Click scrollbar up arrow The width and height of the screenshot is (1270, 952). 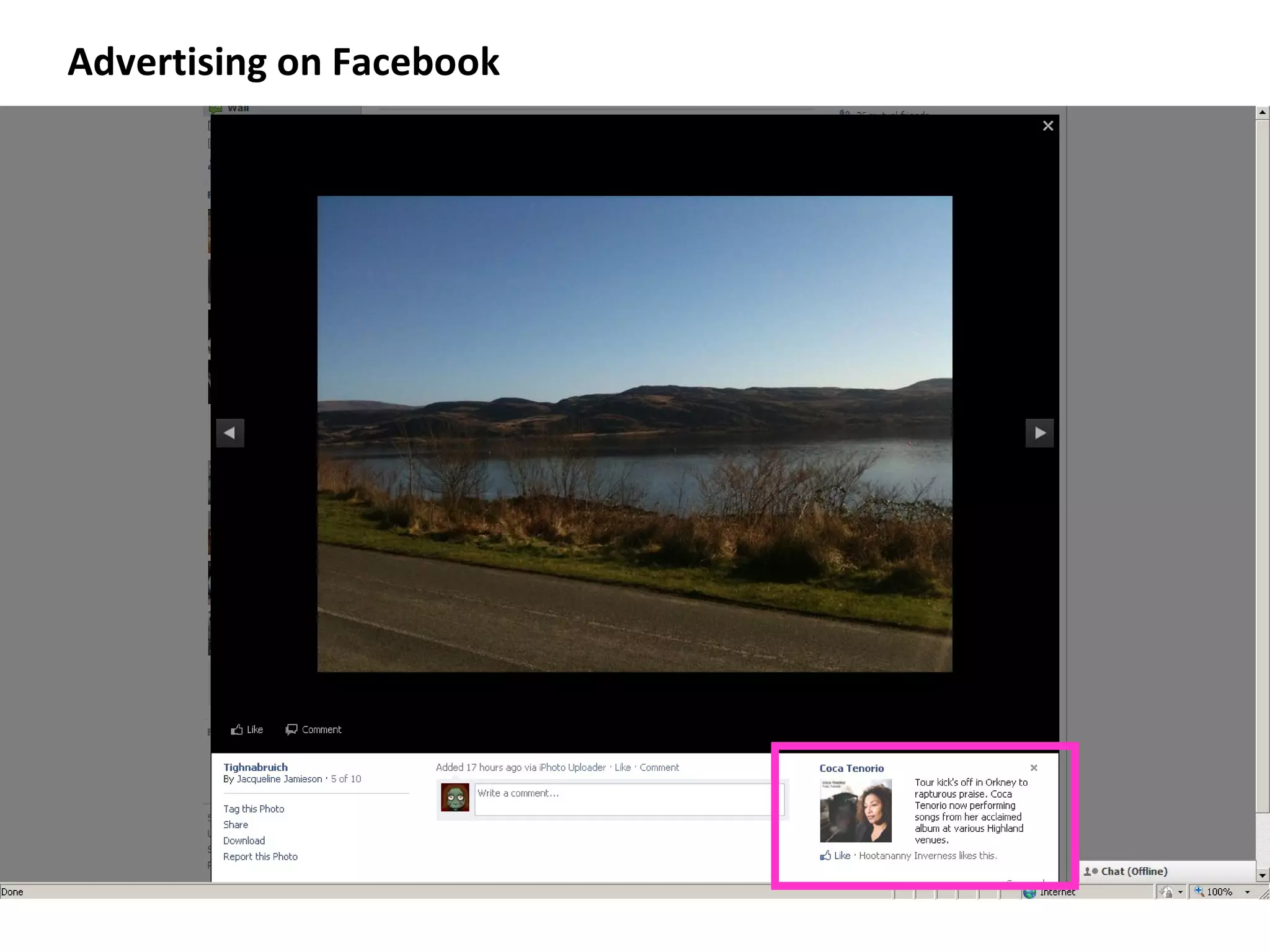[x=1262, y=113]
